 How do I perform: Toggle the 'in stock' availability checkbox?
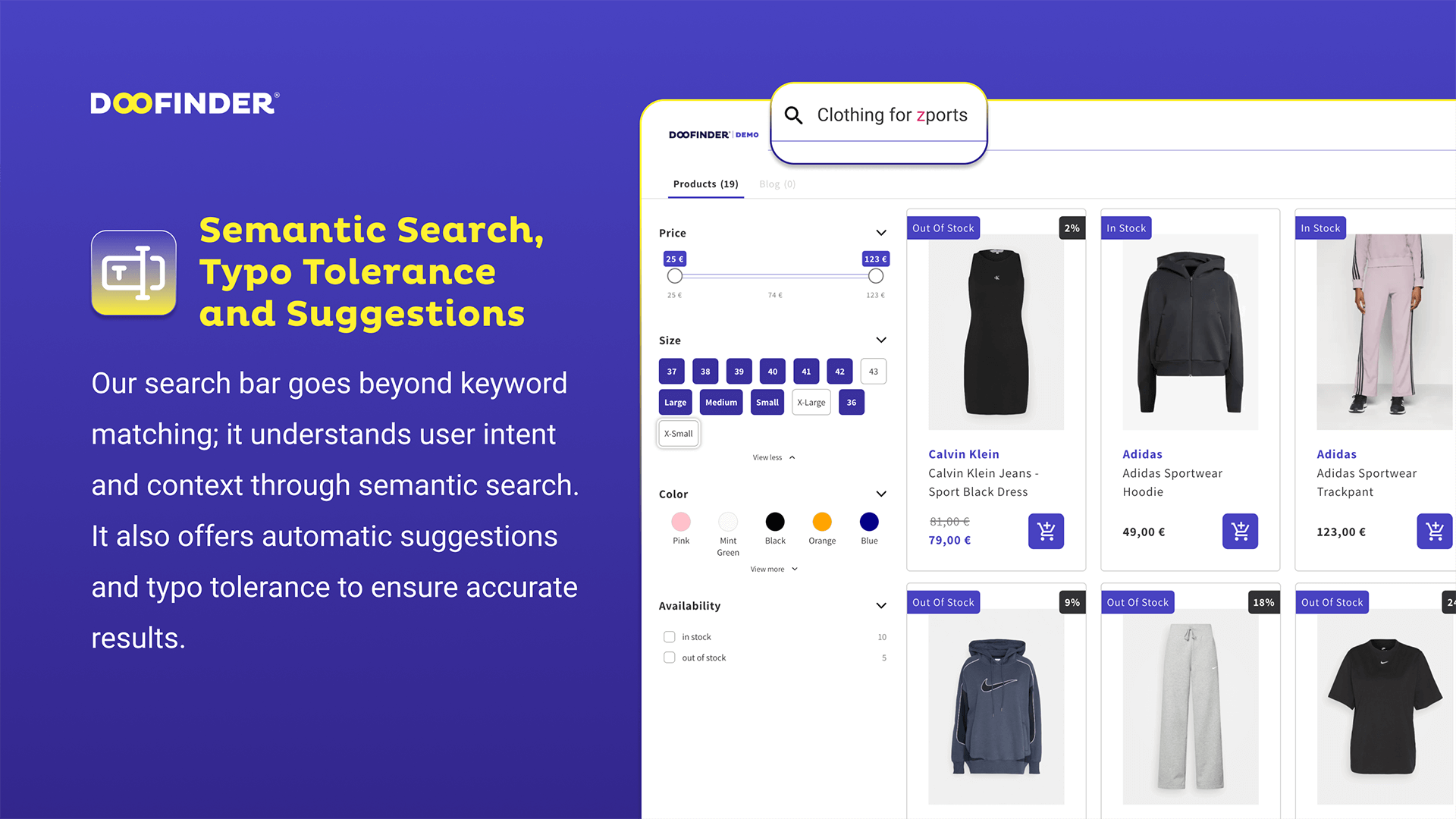(668, 637)
